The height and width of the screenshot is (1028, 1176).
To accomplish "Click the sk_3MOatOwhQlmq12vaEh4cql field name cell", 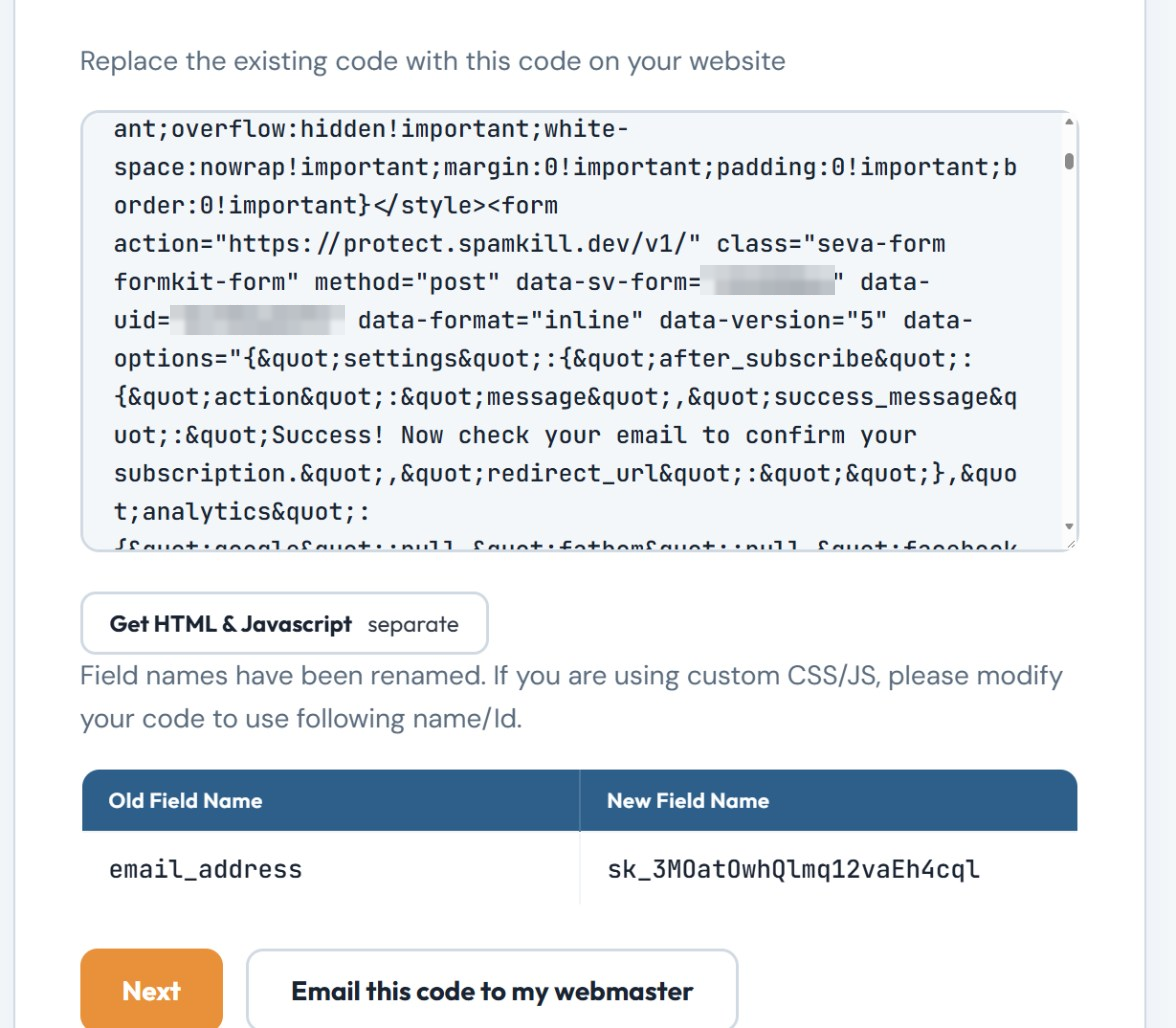I will pyautogui.click(x=829, y=868).
